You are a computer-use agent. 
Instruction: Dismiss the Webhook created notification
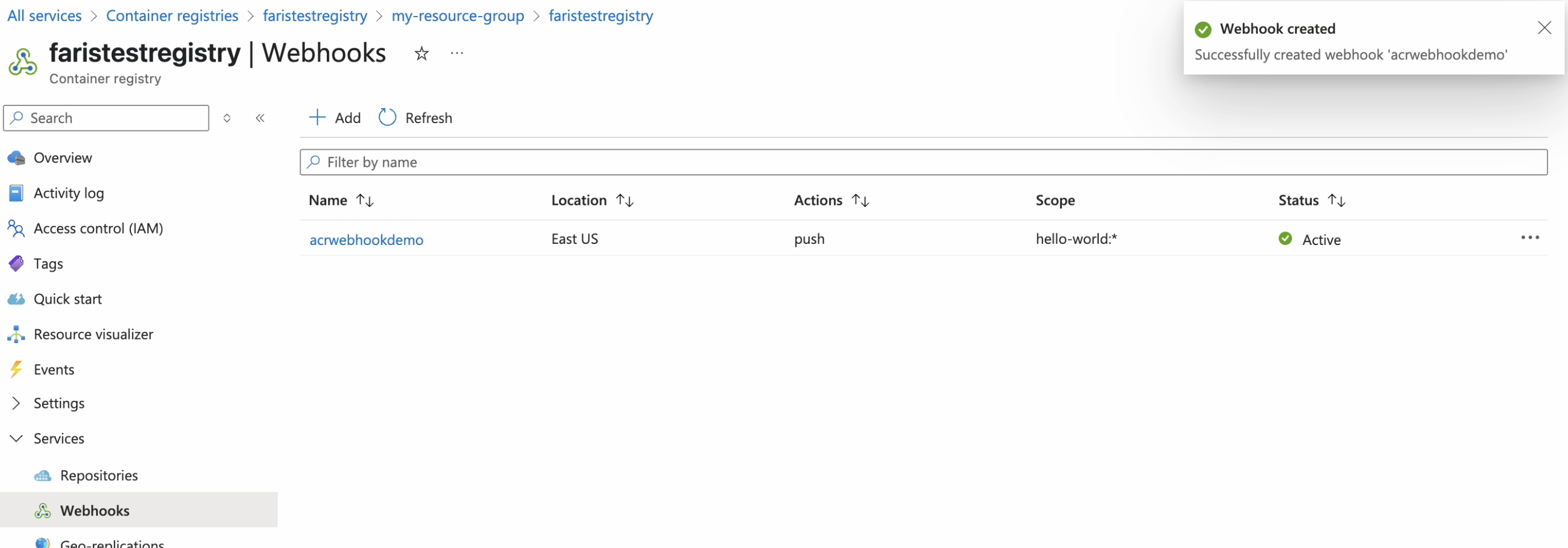click(x=1544, y=28)
